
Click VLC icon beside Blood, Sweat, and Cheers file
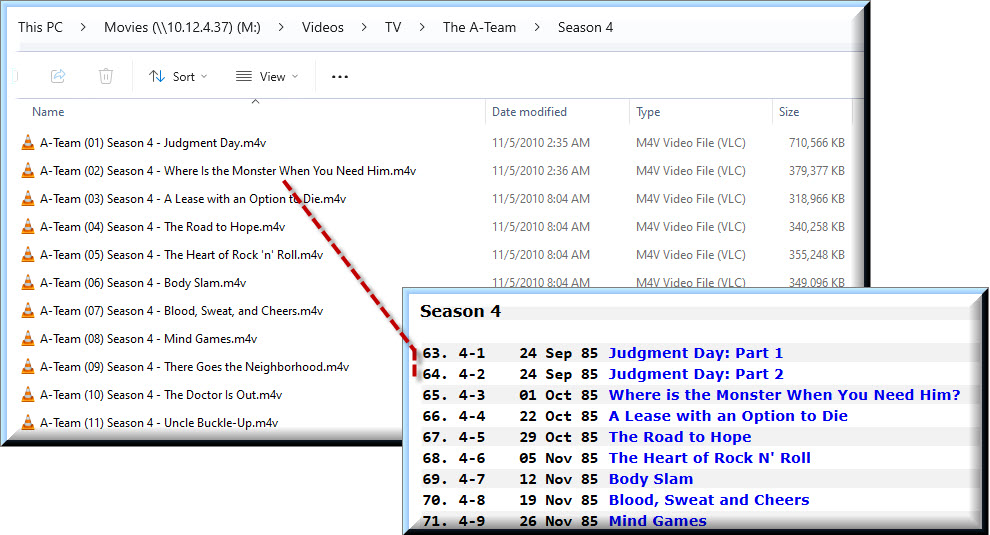[x=28, y=310]
